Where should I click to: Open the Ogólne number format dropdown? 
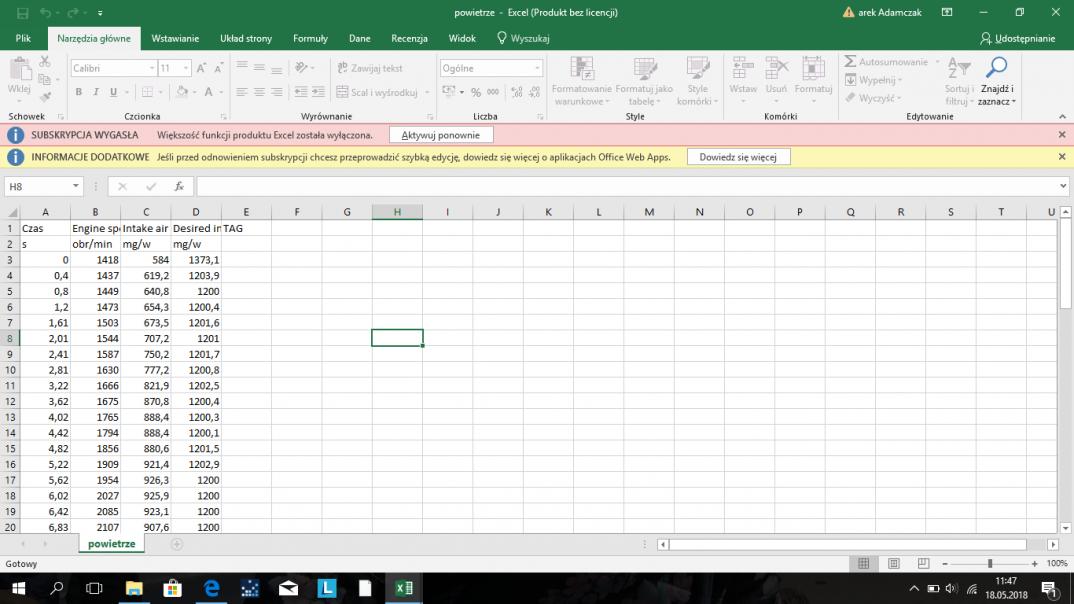coord(537,68)
